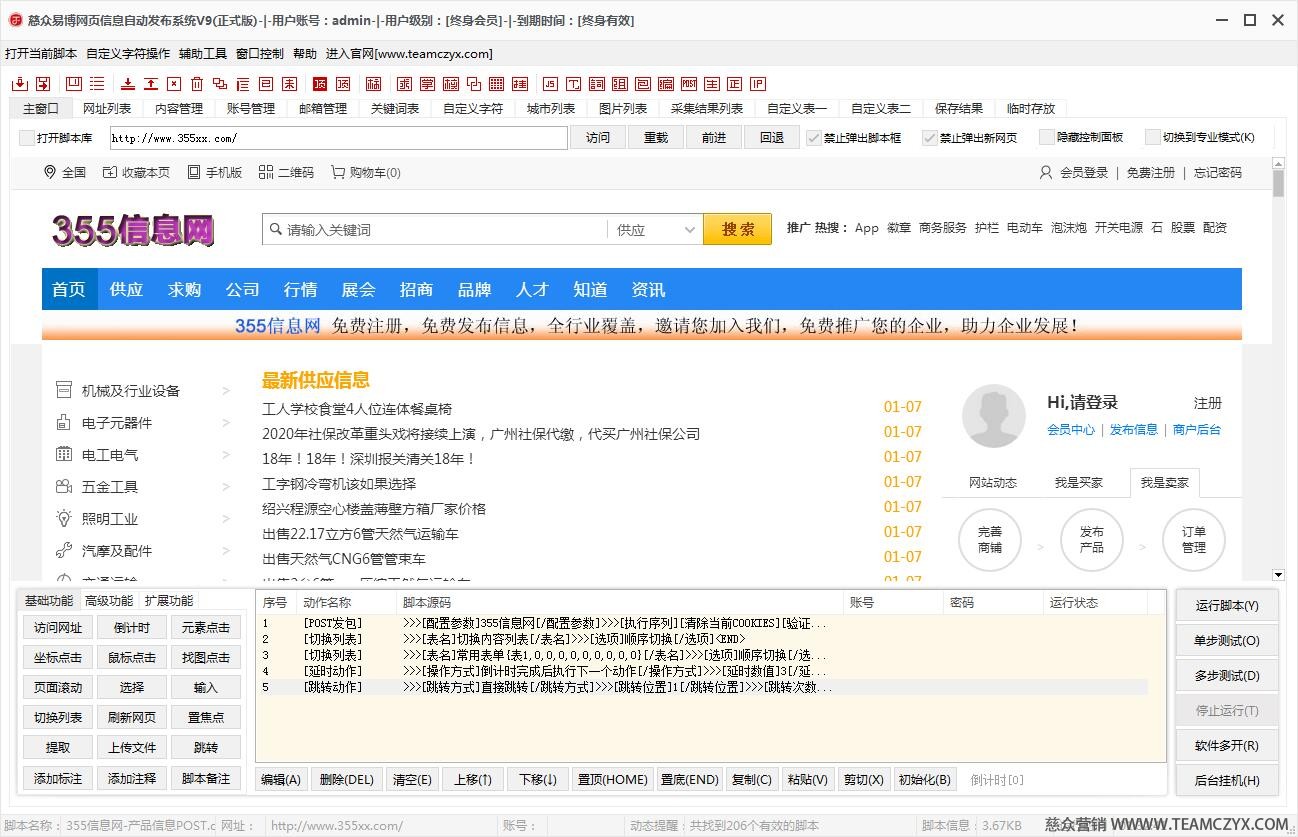Screen dimensions: 1298x837
Task: Click the browser scrollbar down arrow
Action: (x=1278, y=575)
